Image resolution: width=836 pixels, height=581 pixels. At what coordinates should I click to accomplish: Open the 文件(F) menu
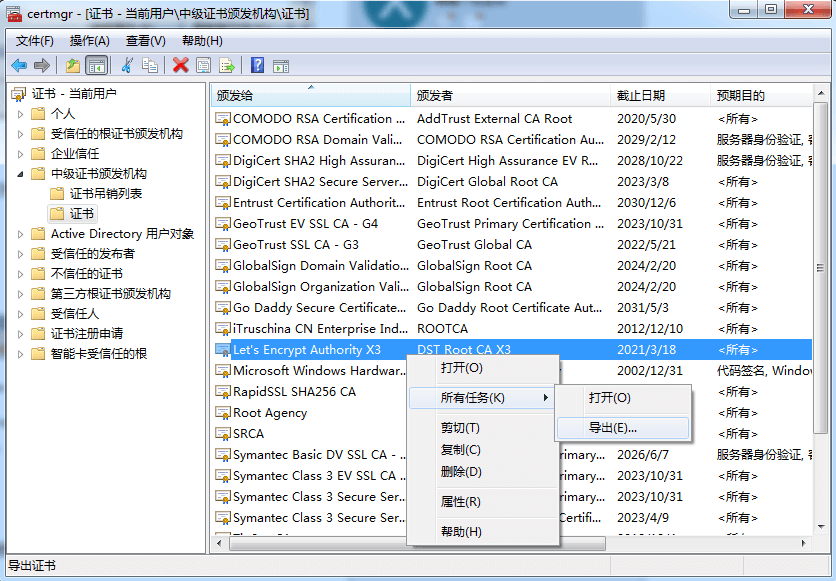pyautogui.click(x=35, y=41)
